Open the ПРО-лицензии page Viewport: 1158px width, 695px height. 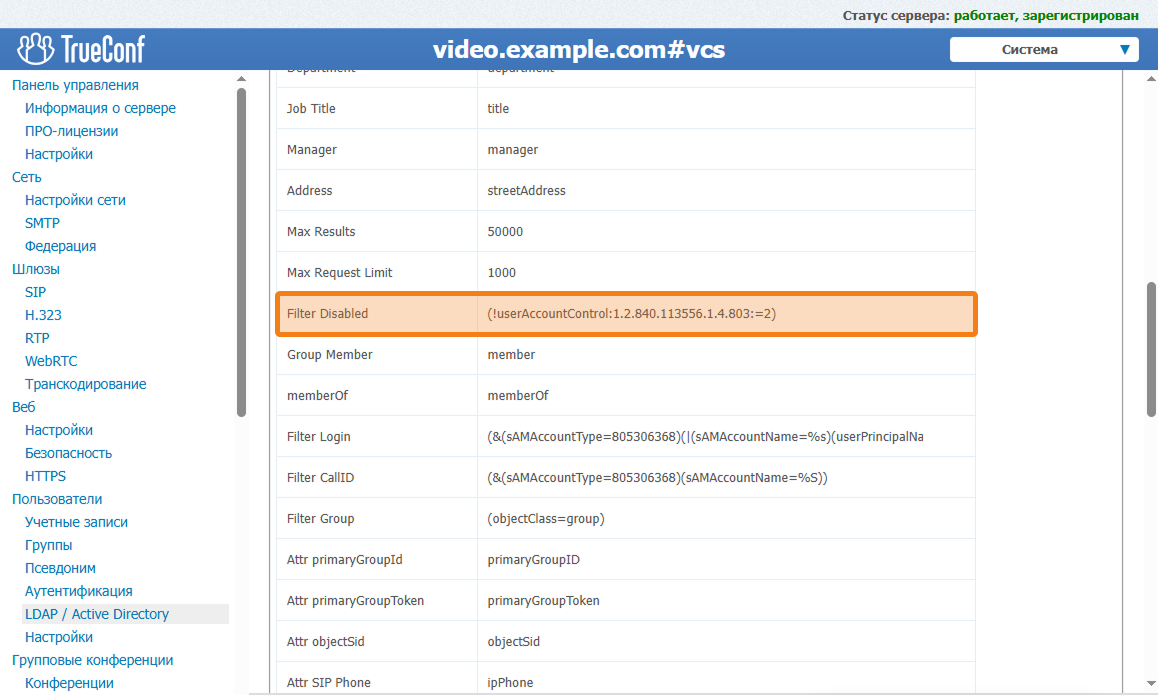tap(72, 131)
